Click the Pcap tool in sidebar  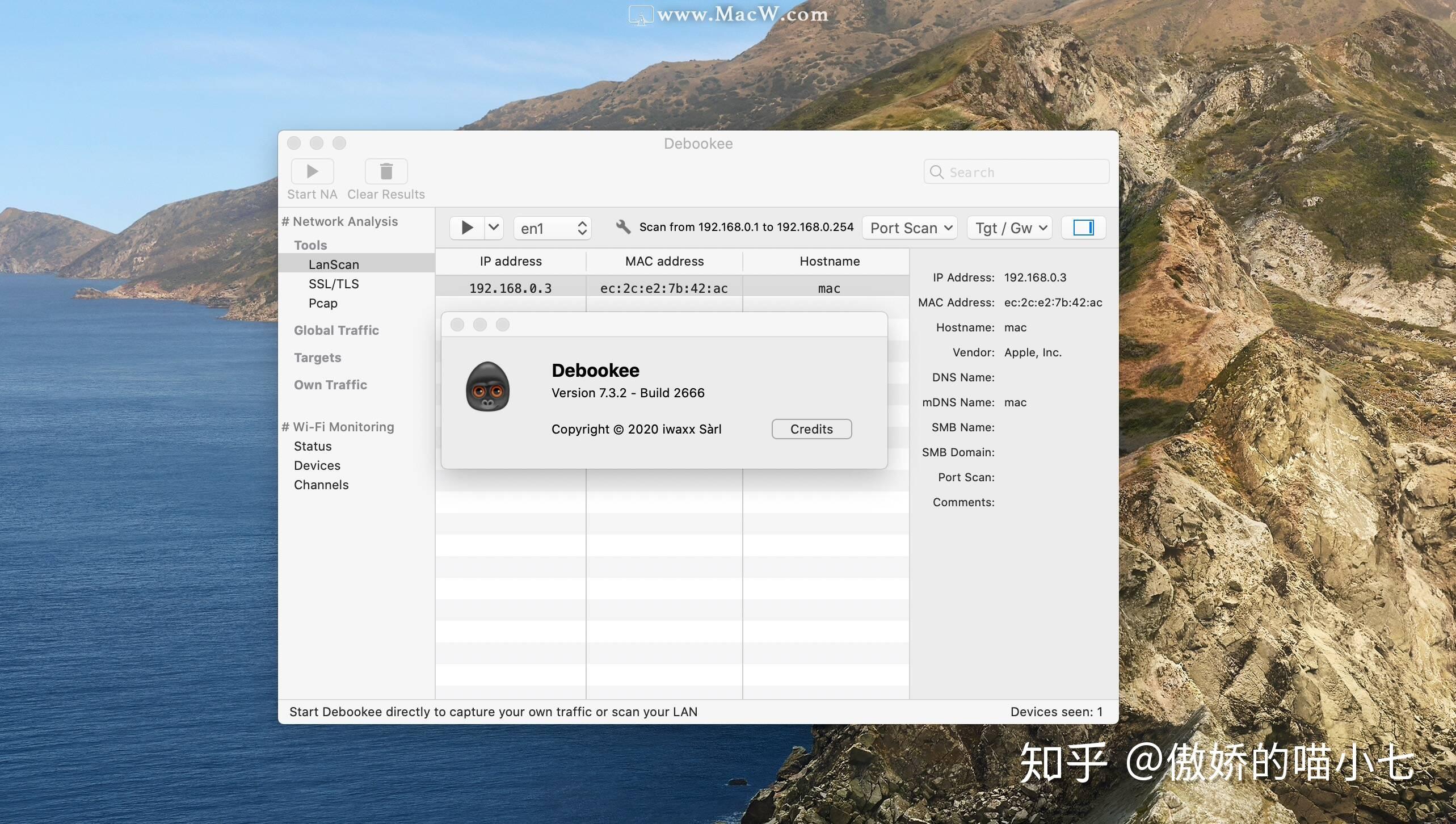pos(322,302)
